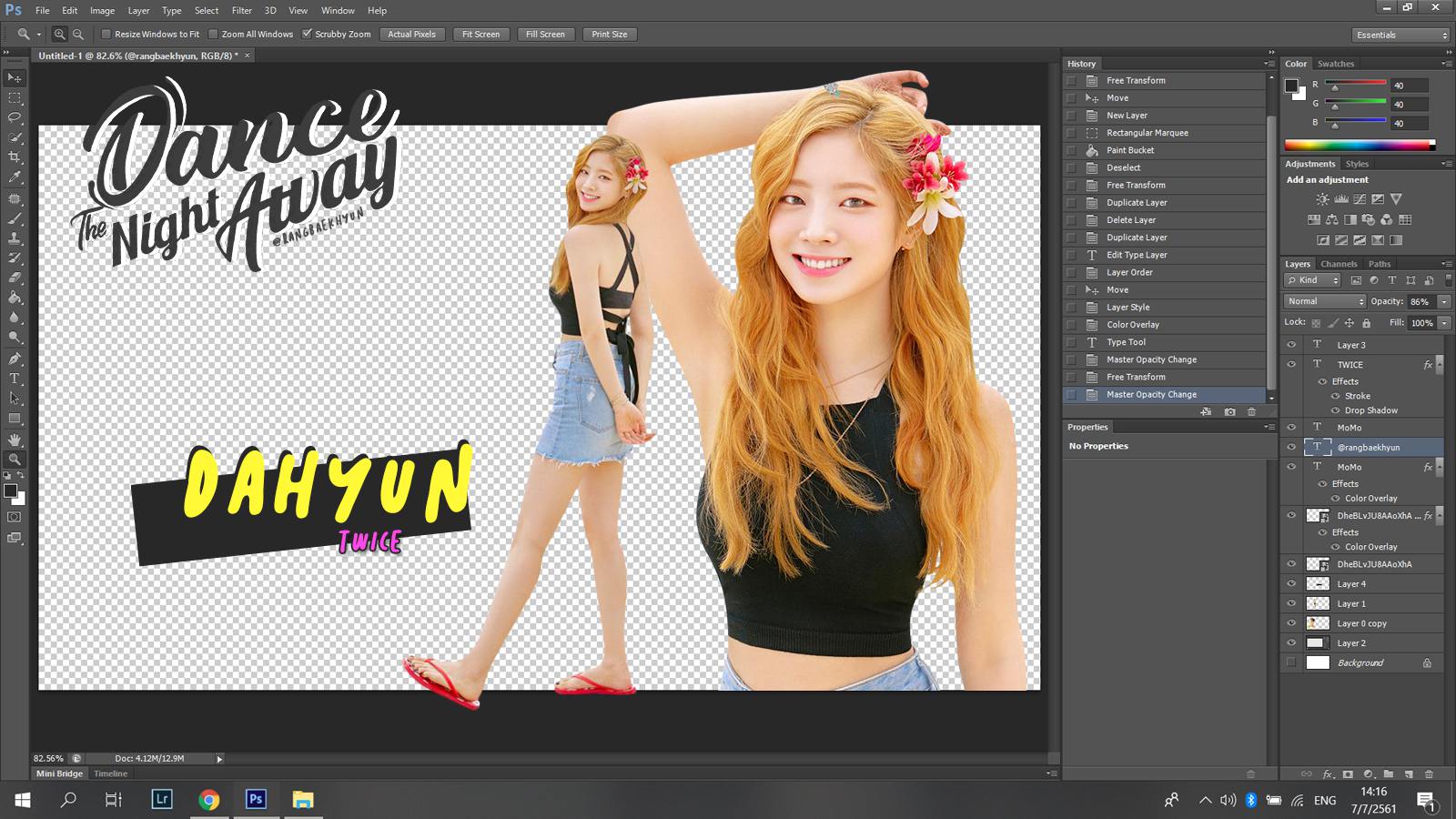
Task: Enable Zoom All Windows checkbox
Action: tap(213, 35)
